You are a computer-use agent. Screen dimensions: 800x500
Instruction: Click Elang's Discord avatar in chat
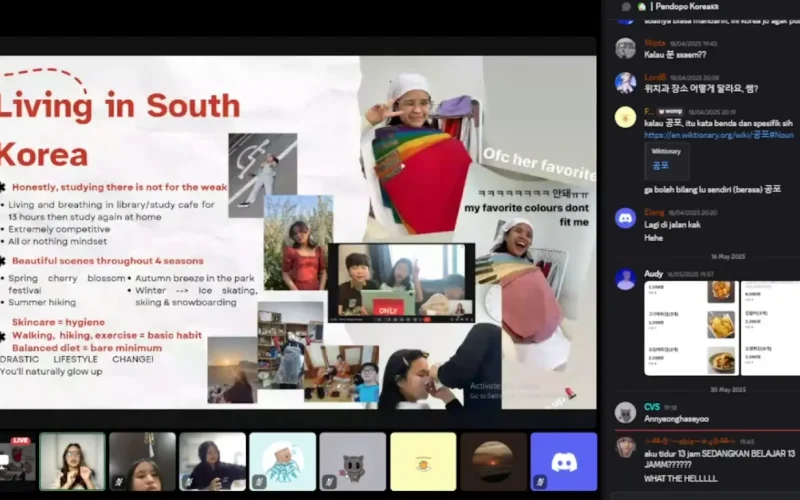point(625,218)
